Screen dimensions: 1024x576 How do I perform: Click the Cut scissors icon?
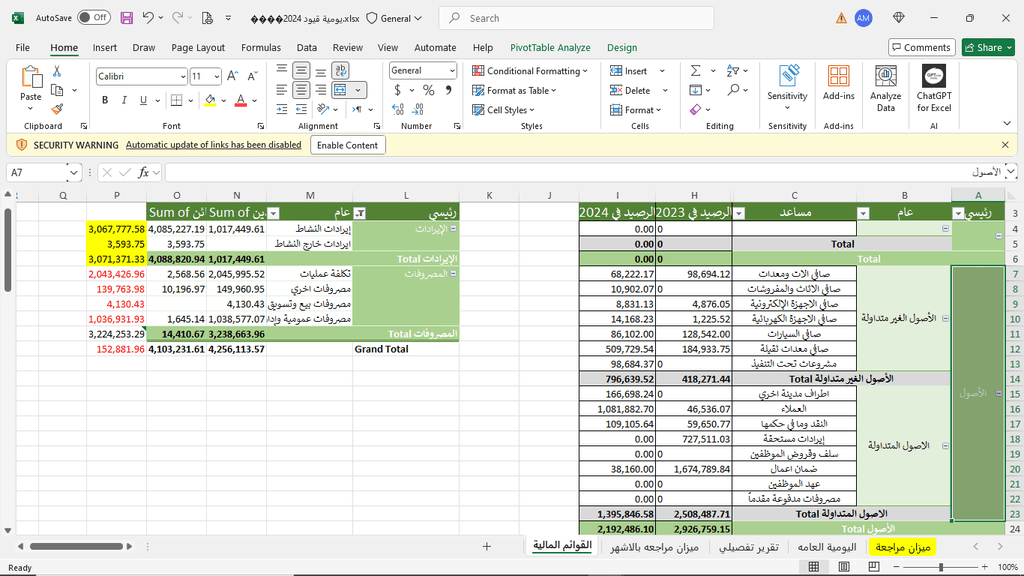coord(57,71)
